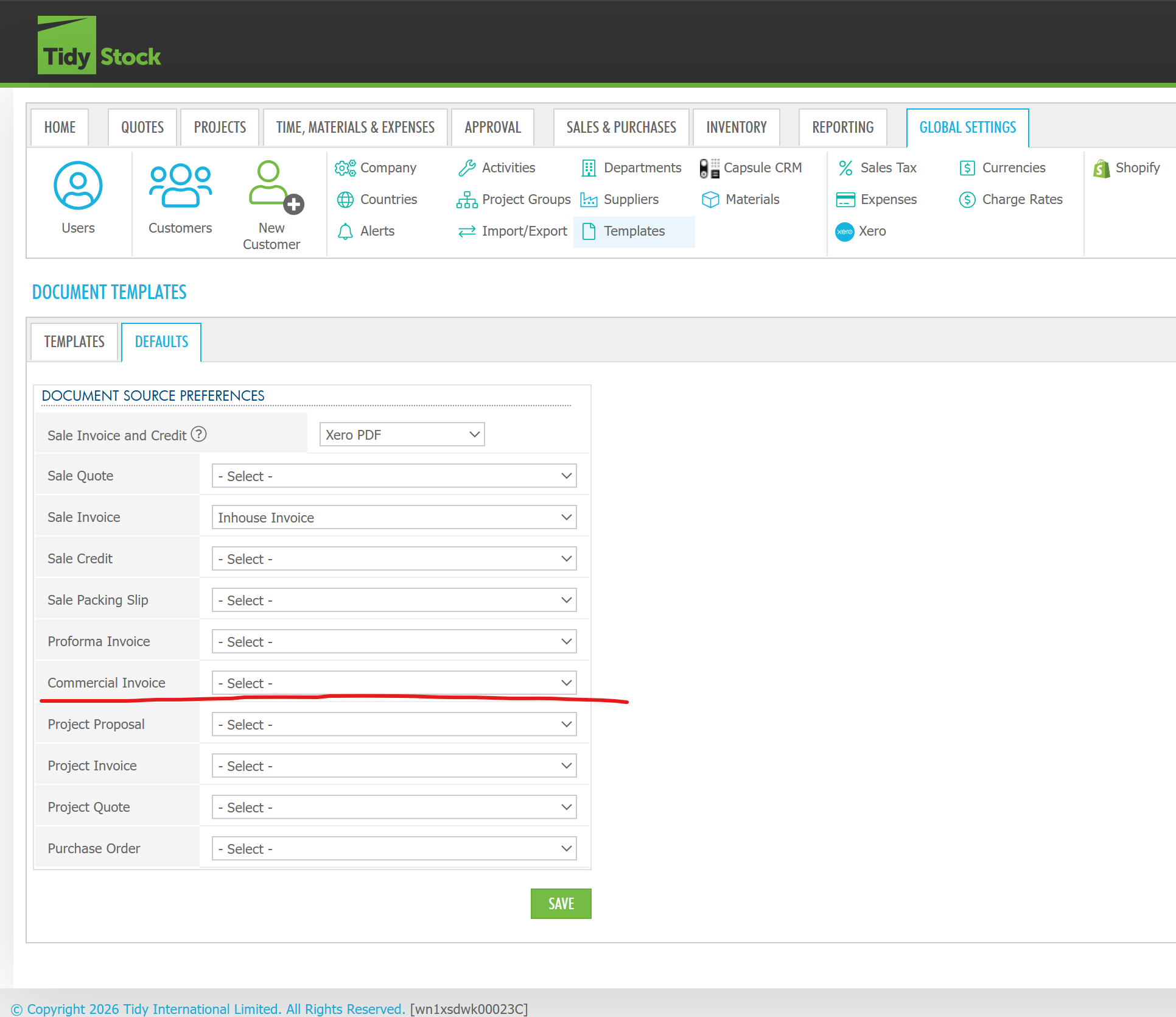This screenshot has height=1017, width=1176.
Task: Open the Projects tab
Action: point(220,128)
